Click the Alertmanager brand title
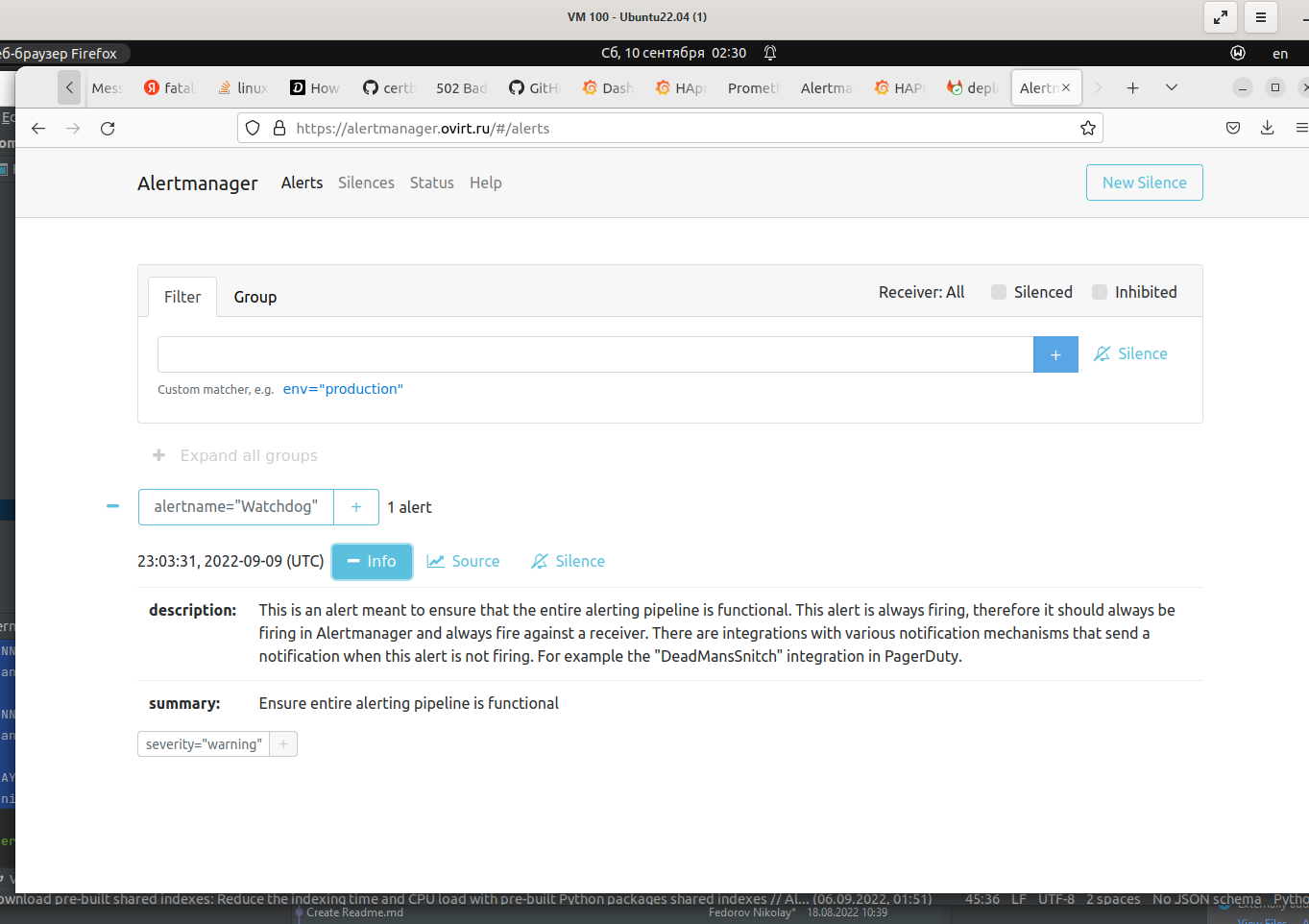The image size is (1309, 924). [198, 183]
